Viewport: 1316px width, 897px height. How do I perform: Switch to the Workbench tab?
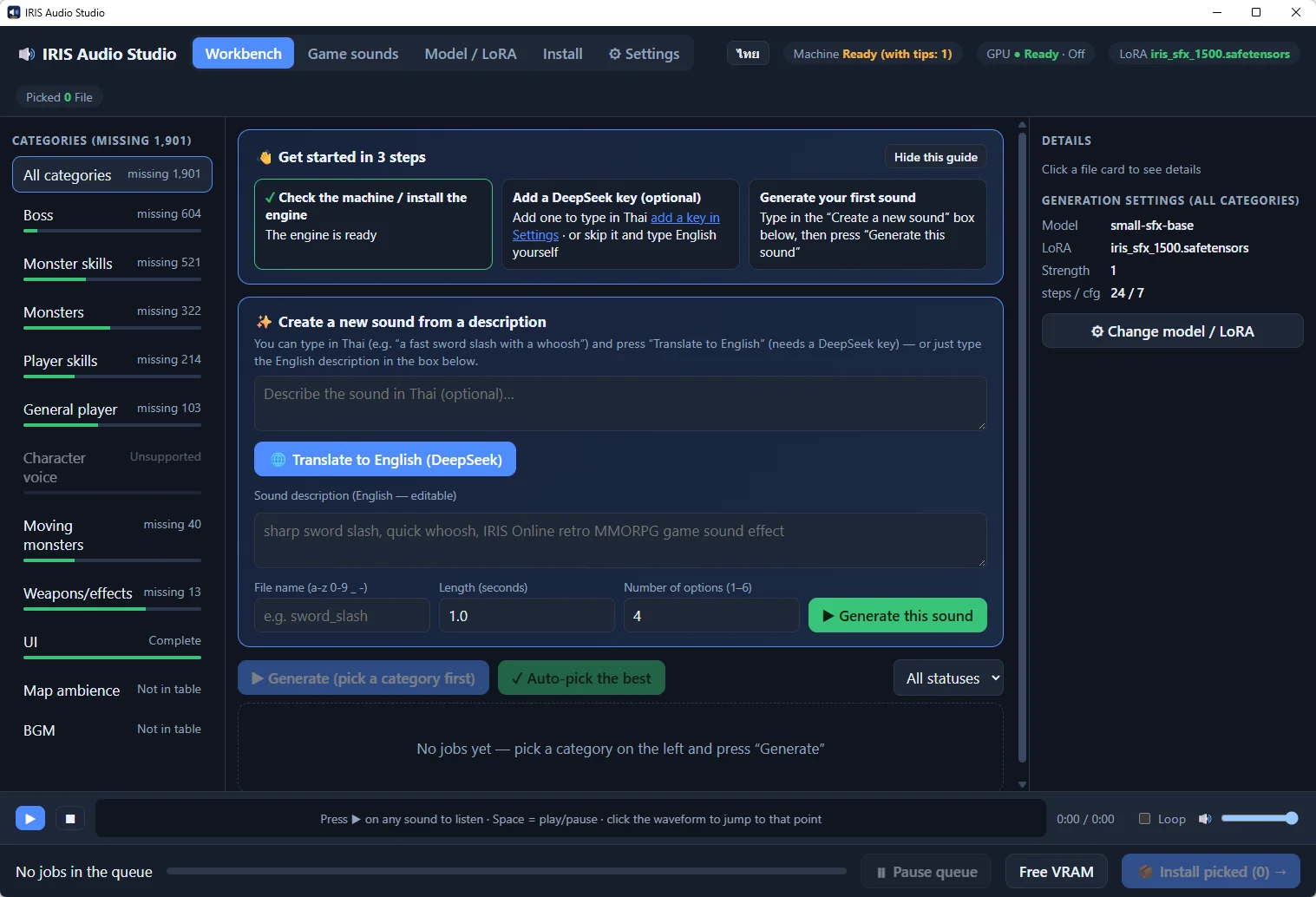click(x=243, y=54)
